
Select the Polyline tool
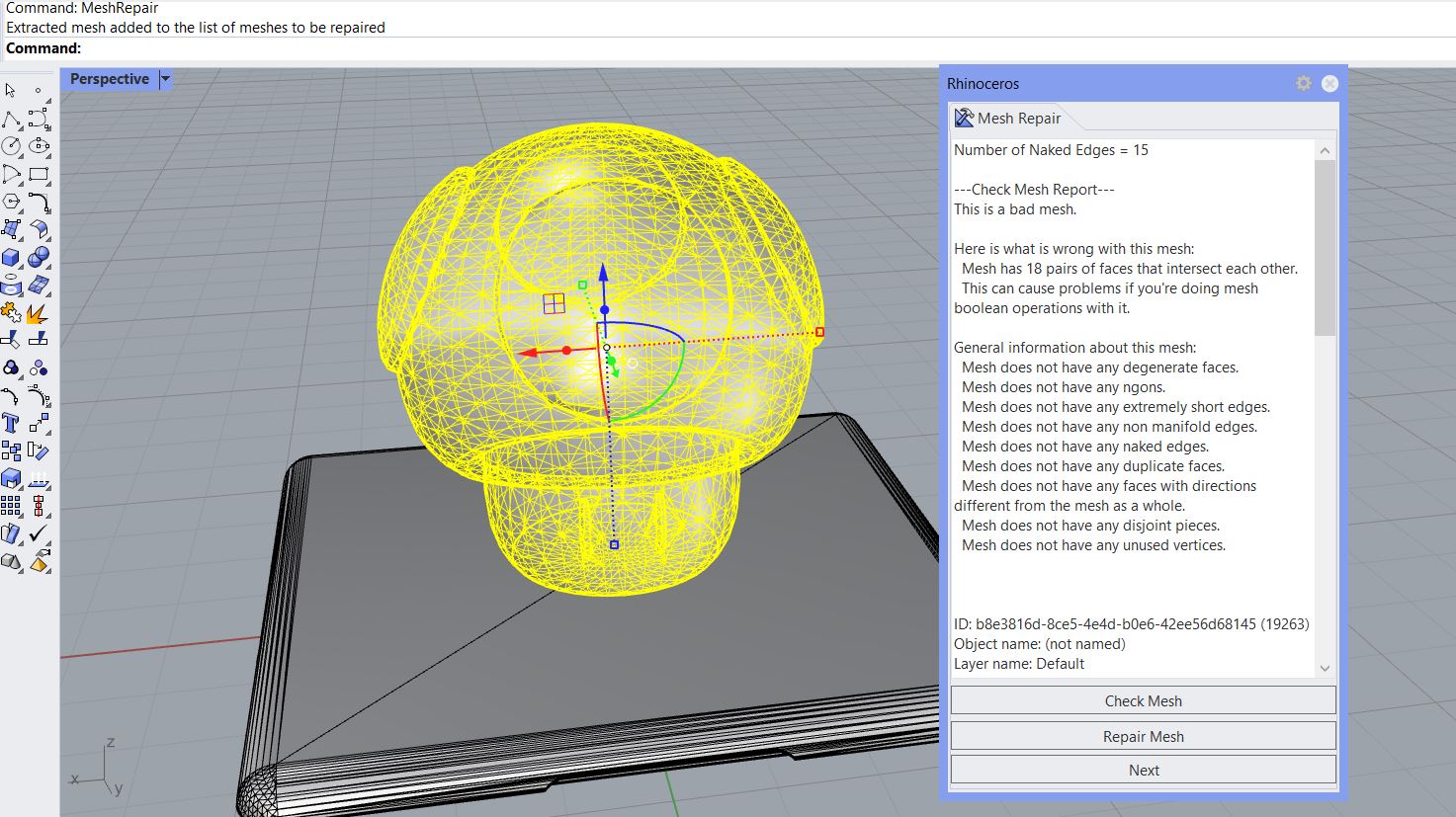[11, 120]
